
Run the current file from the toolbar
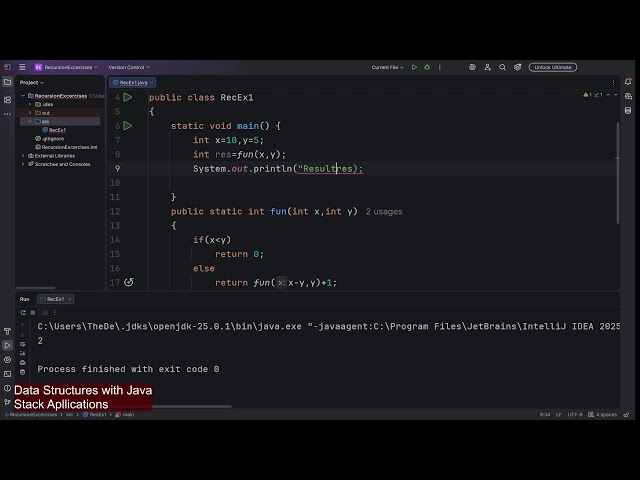(414, 67)
